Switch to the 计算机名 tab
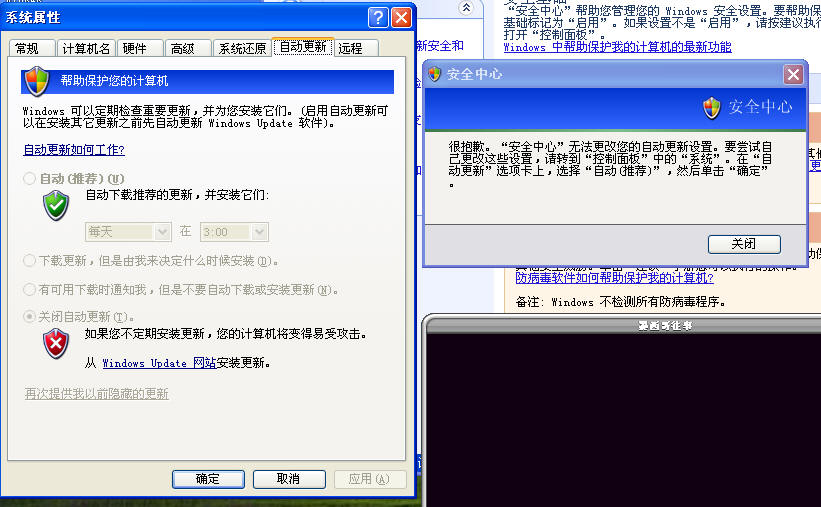 [x=86, y=49]
